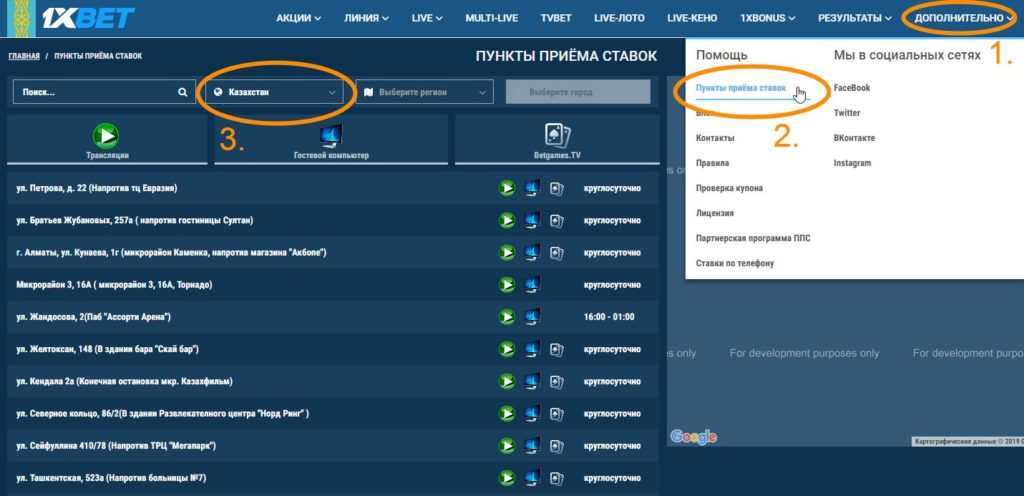1024x496 pixels.
Task: Expand the Выберите регион dropdown
Action: click(x=425, y=92)
